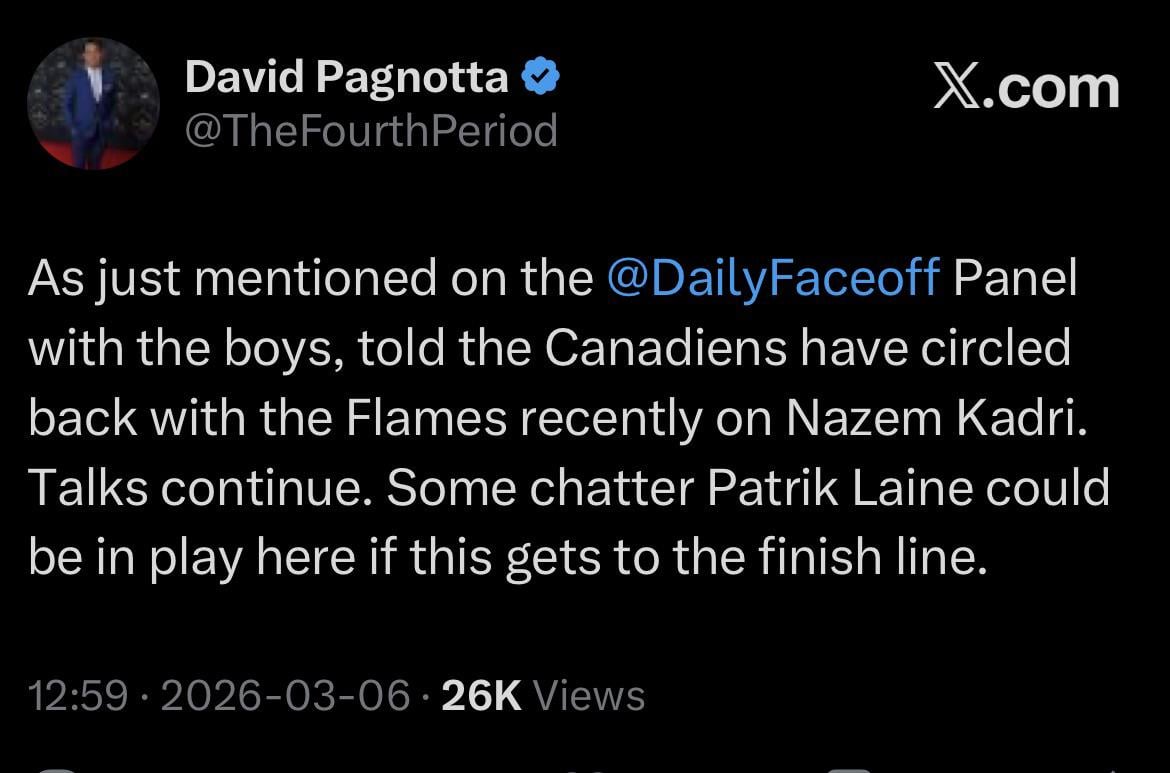Click the Views label

click(589, 695)
